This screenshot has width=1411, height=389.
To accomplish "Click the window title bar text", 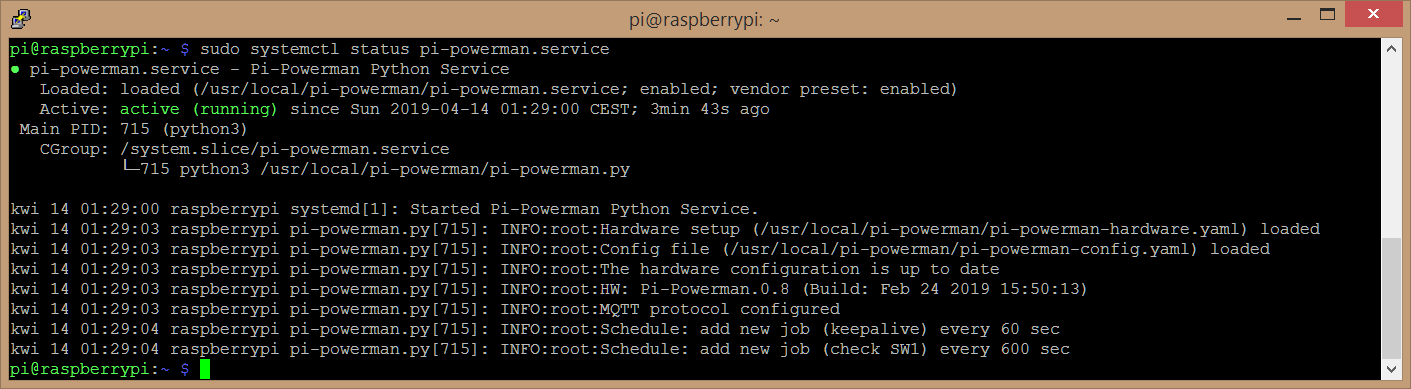I will [705, 16].
